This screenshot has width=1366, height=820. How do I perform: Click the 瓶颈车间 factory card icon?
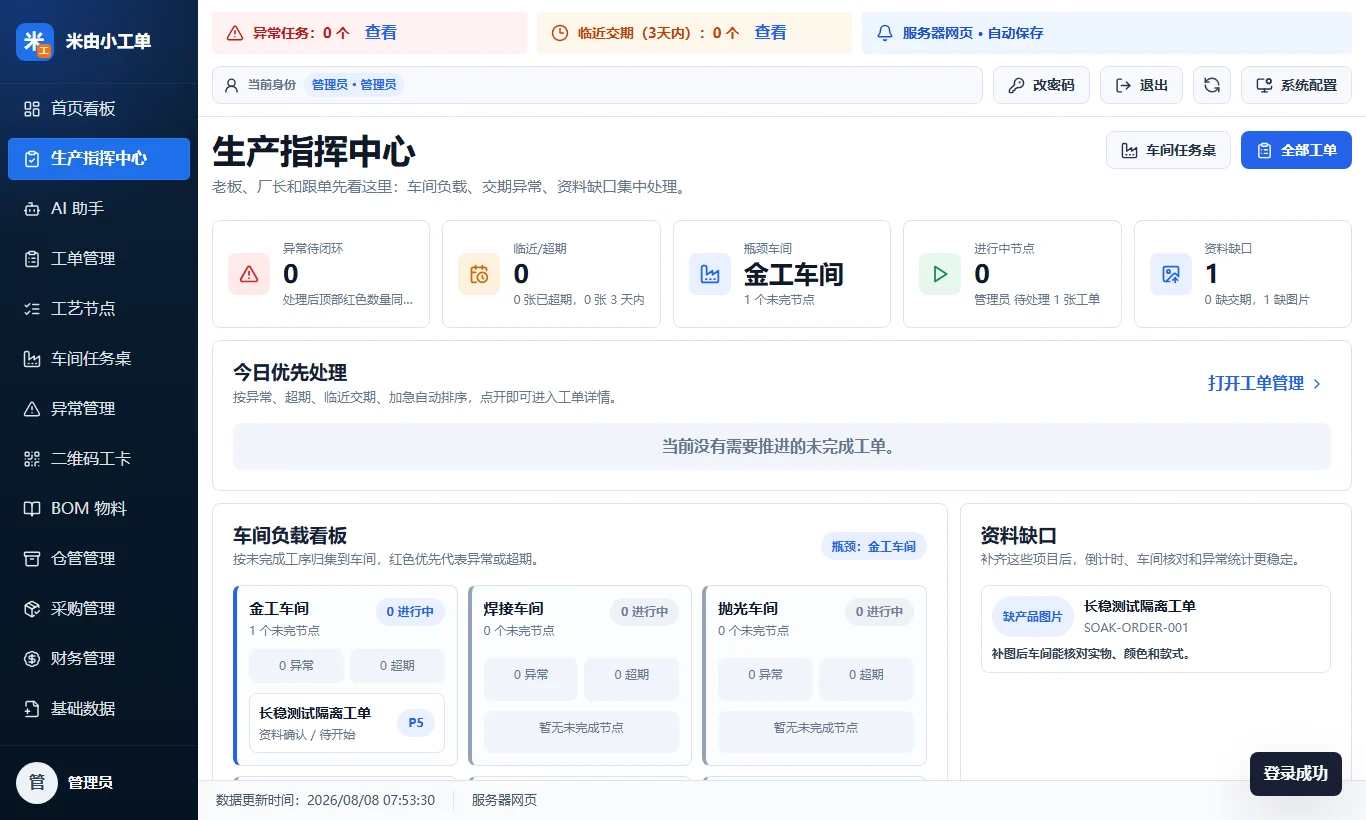pos(710,274)
